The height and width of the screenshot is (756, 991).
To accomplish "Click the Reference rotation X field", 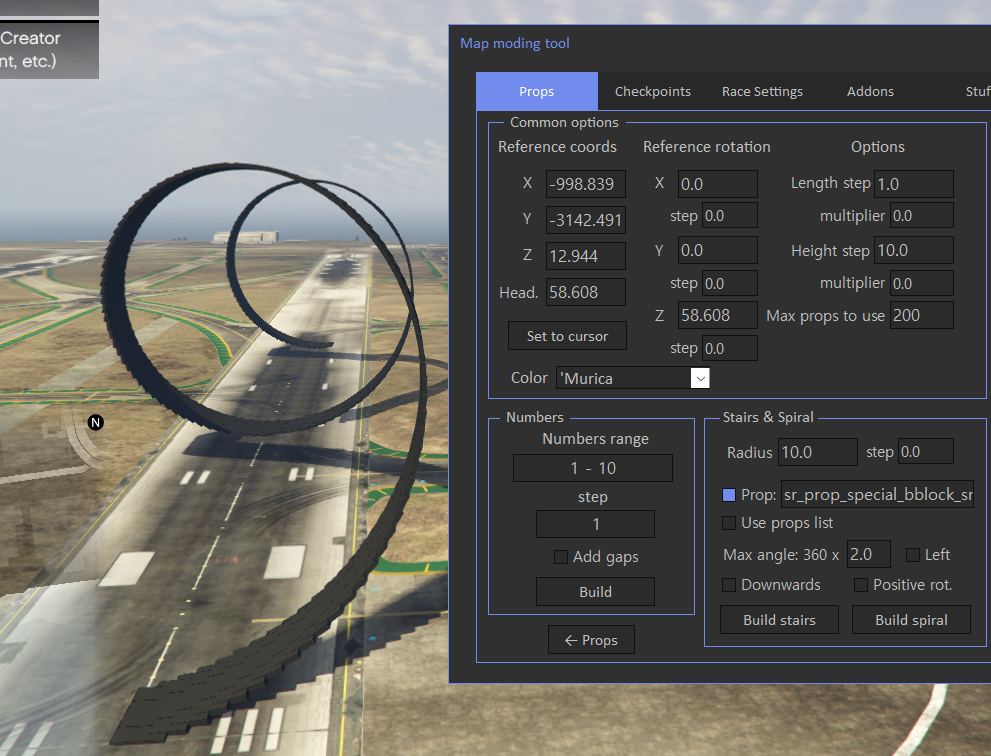I will [x=718, y=184].
